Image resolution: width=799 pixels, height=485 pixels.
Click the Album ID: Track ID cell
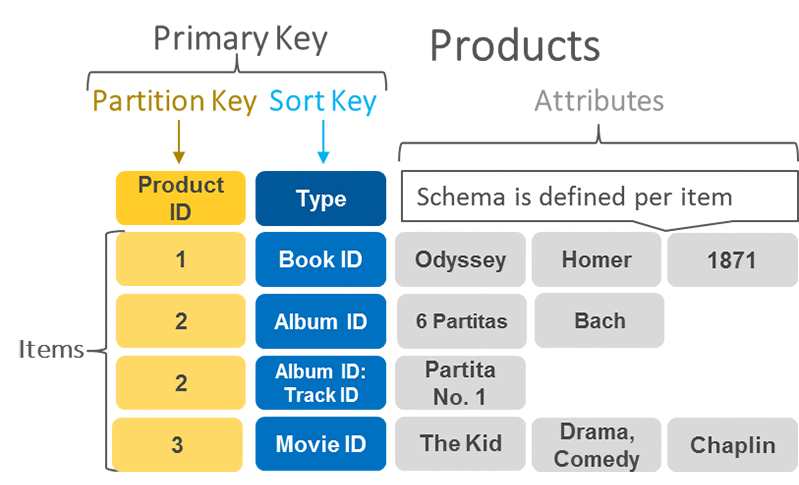(321, 383)
